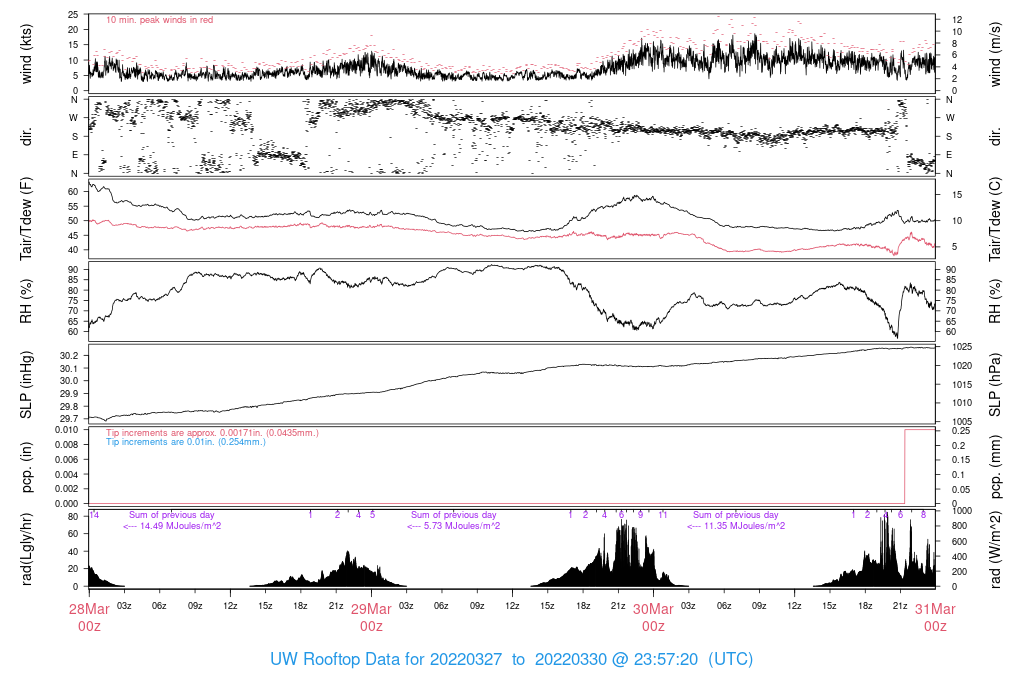Click the 'RH (%)' left axis label

(x=26, y=301)
